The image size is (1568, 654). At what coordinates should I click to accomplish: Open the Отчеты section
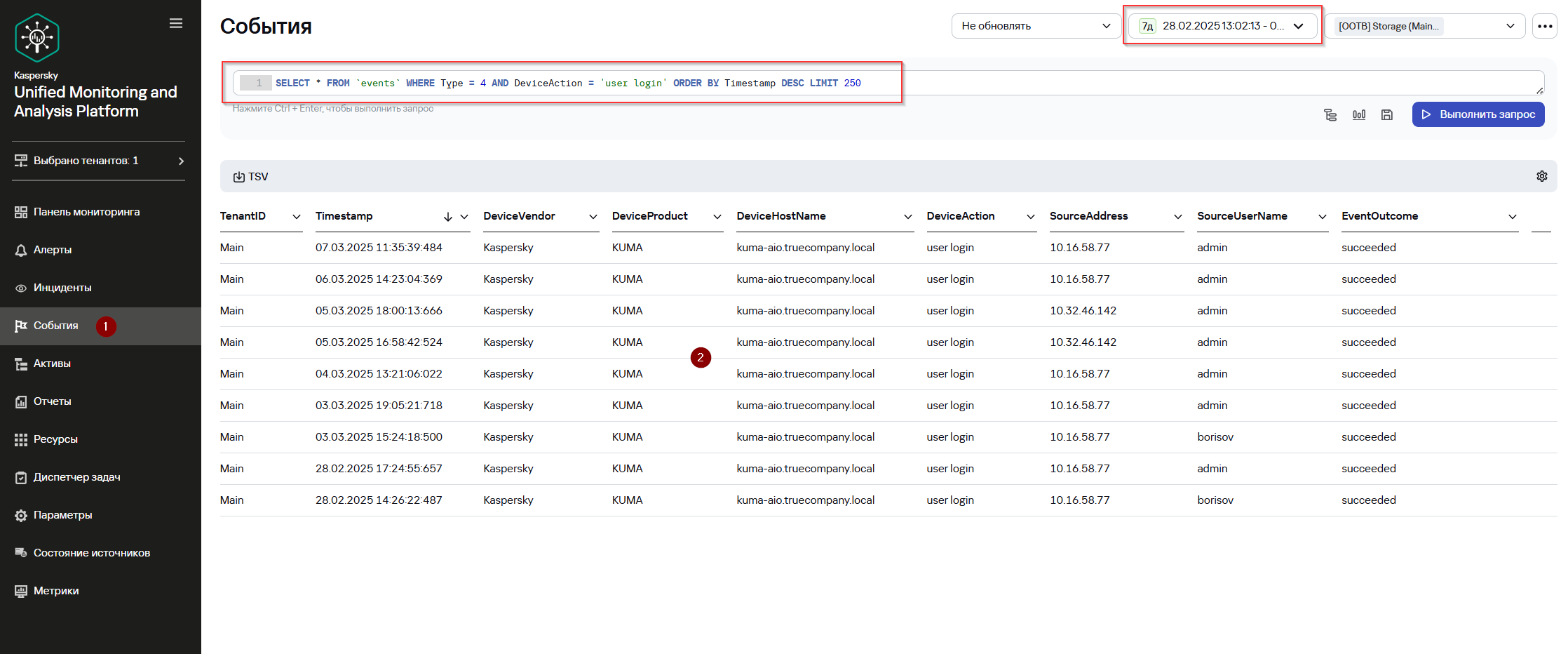[x=100, y=401]
